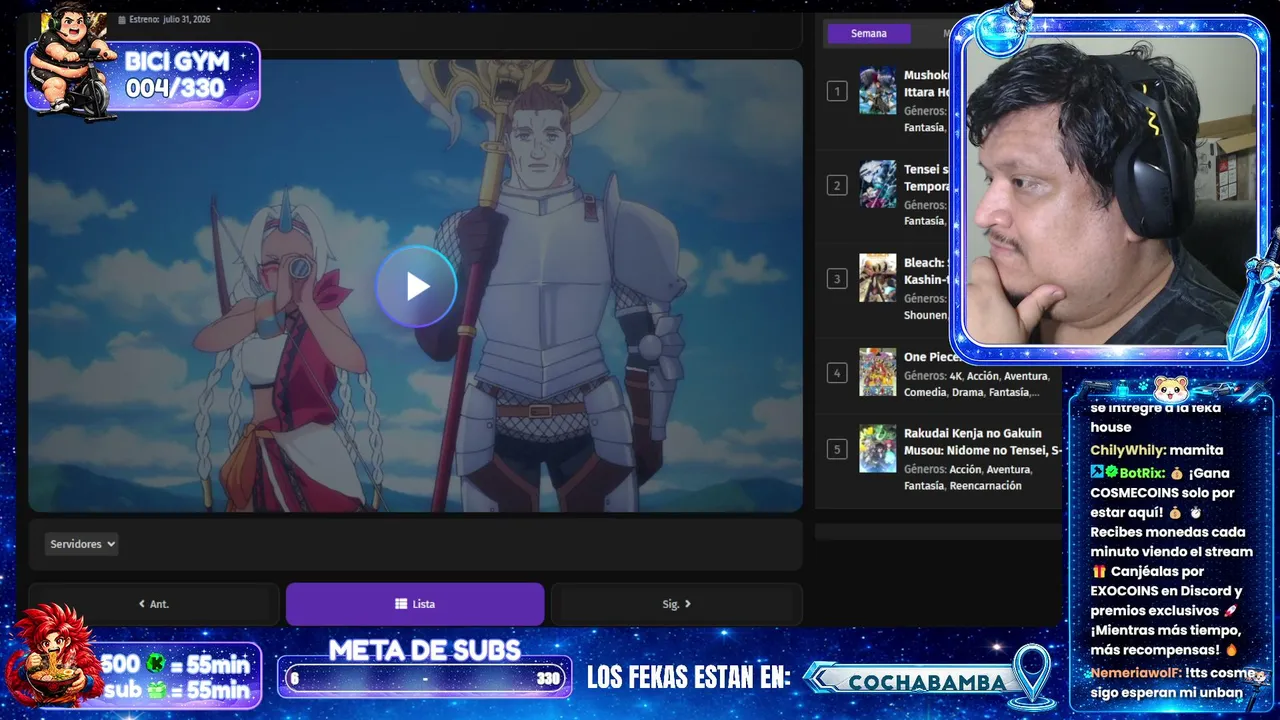Open the Servidores dropdown
This screenshot has height=720, width=1280.
(x=82, y=544)
